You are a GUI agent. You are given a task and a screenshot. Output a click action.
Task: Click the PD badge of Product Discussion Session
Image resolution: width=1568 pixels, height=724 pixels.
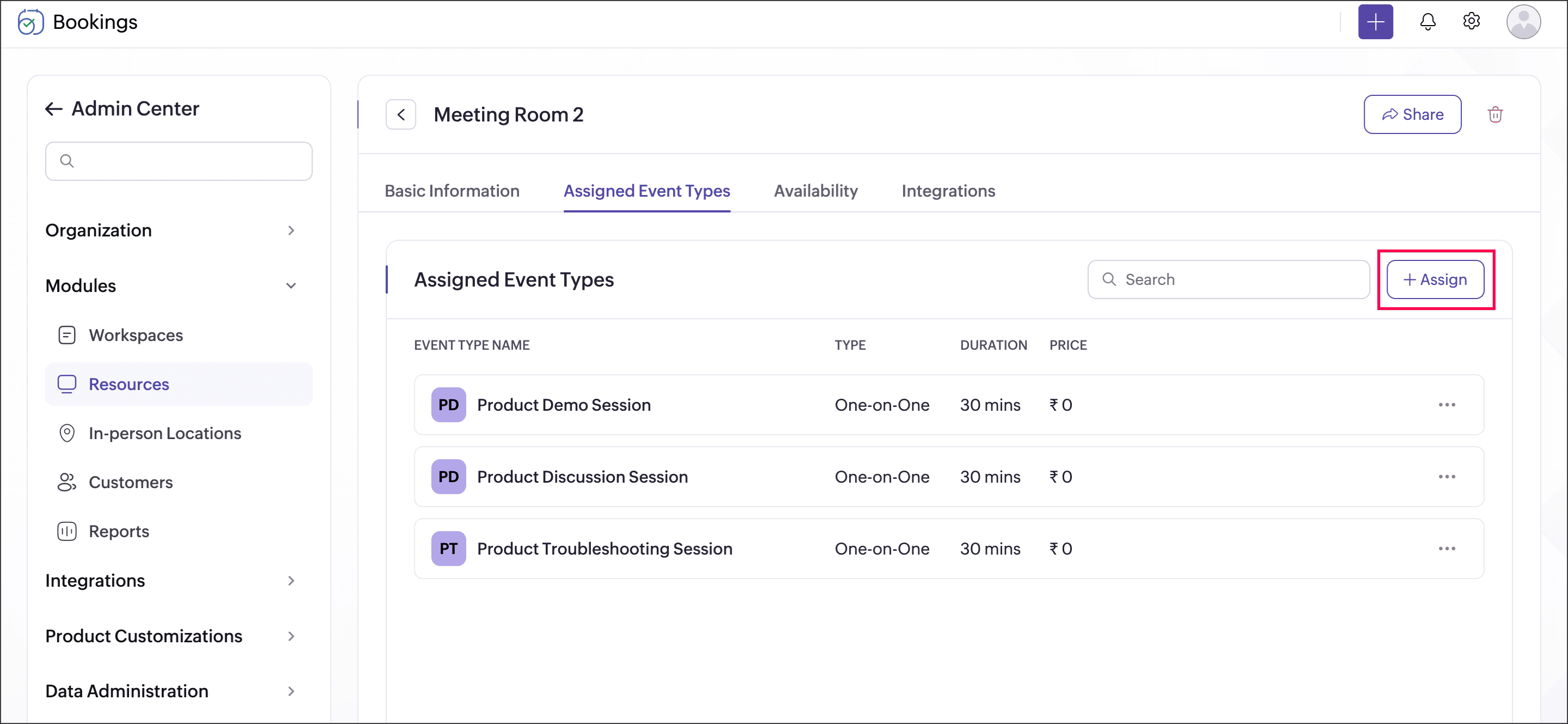point(449,477)
